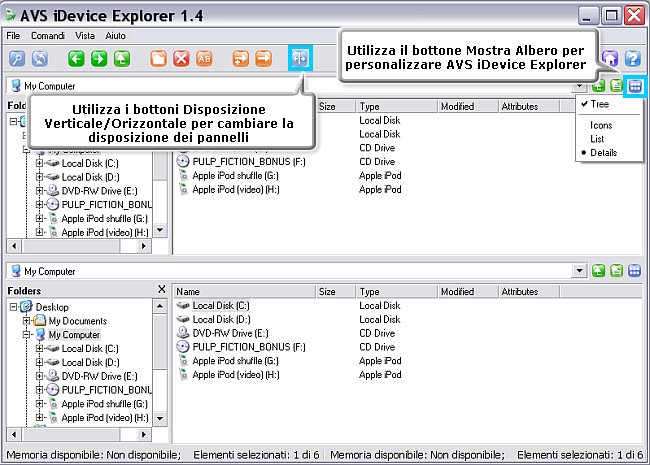Open top panel path dropdown arrow

579,87
